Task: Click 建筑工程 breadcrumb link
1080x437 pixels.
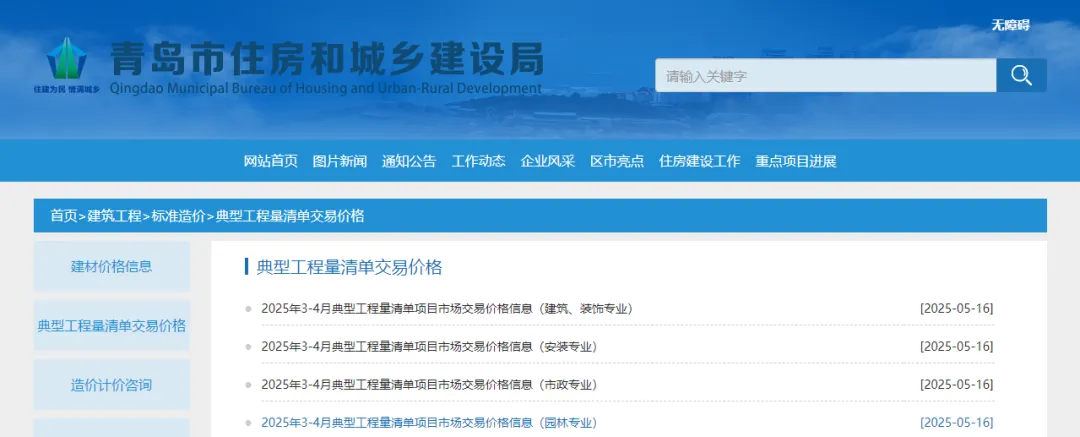Action: point(114,216)
